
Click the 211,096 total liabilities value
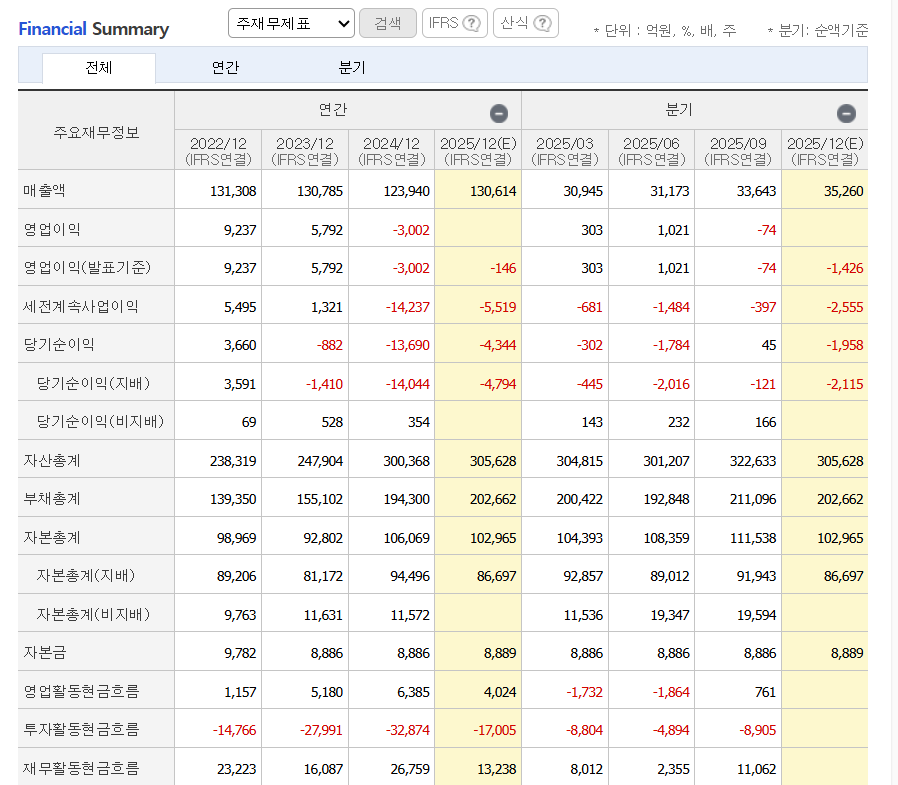pos(753,499)
